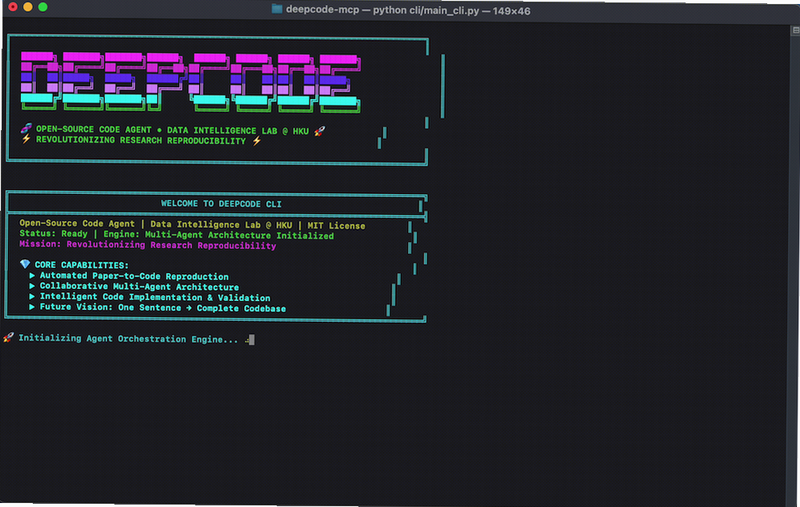This screenshot has width=800, height=507.
Task: Click 'REVOLUTIONIZING RESEARCH REPRODUCIBILITY' banner line
Action: pyautogui.click(x=141, y=140)
